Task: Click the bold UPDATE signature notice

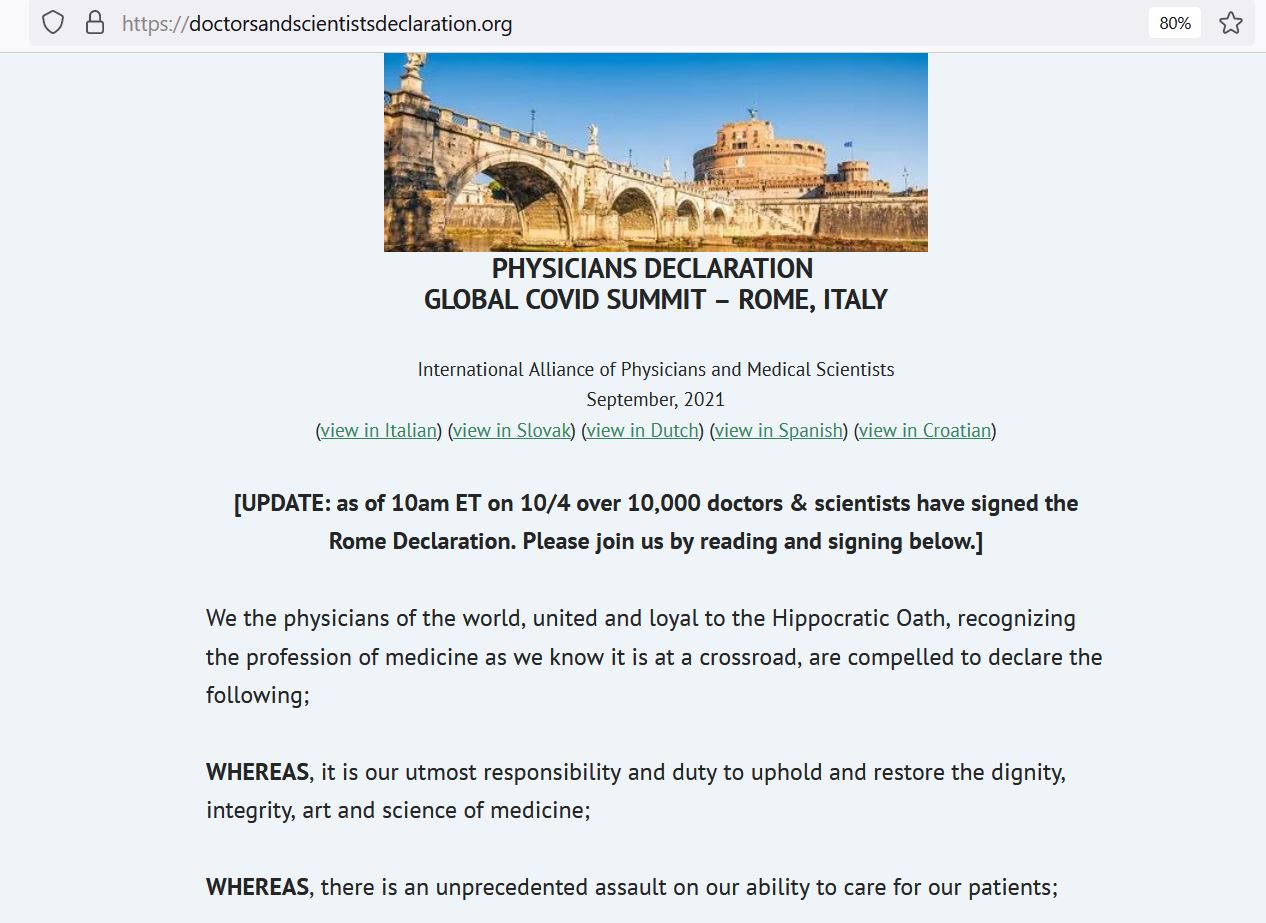Action: coord(655,503)
